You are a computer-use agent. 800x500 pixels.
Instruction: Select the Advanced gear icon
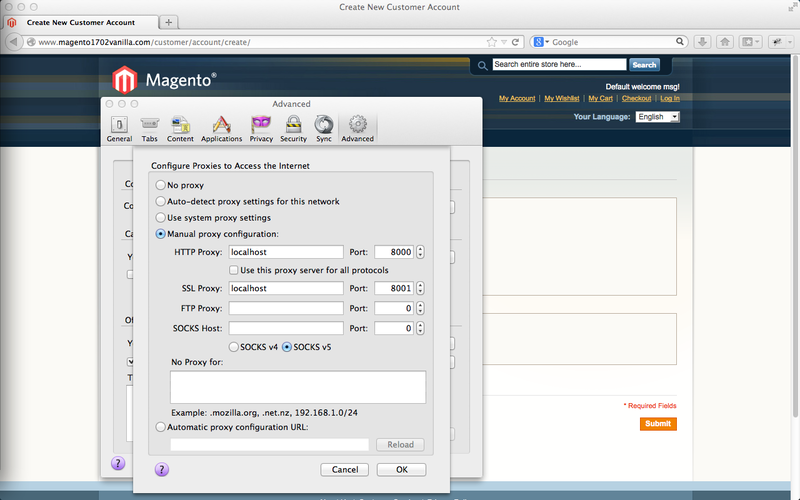pyautogui.click(x=358, y=125)
